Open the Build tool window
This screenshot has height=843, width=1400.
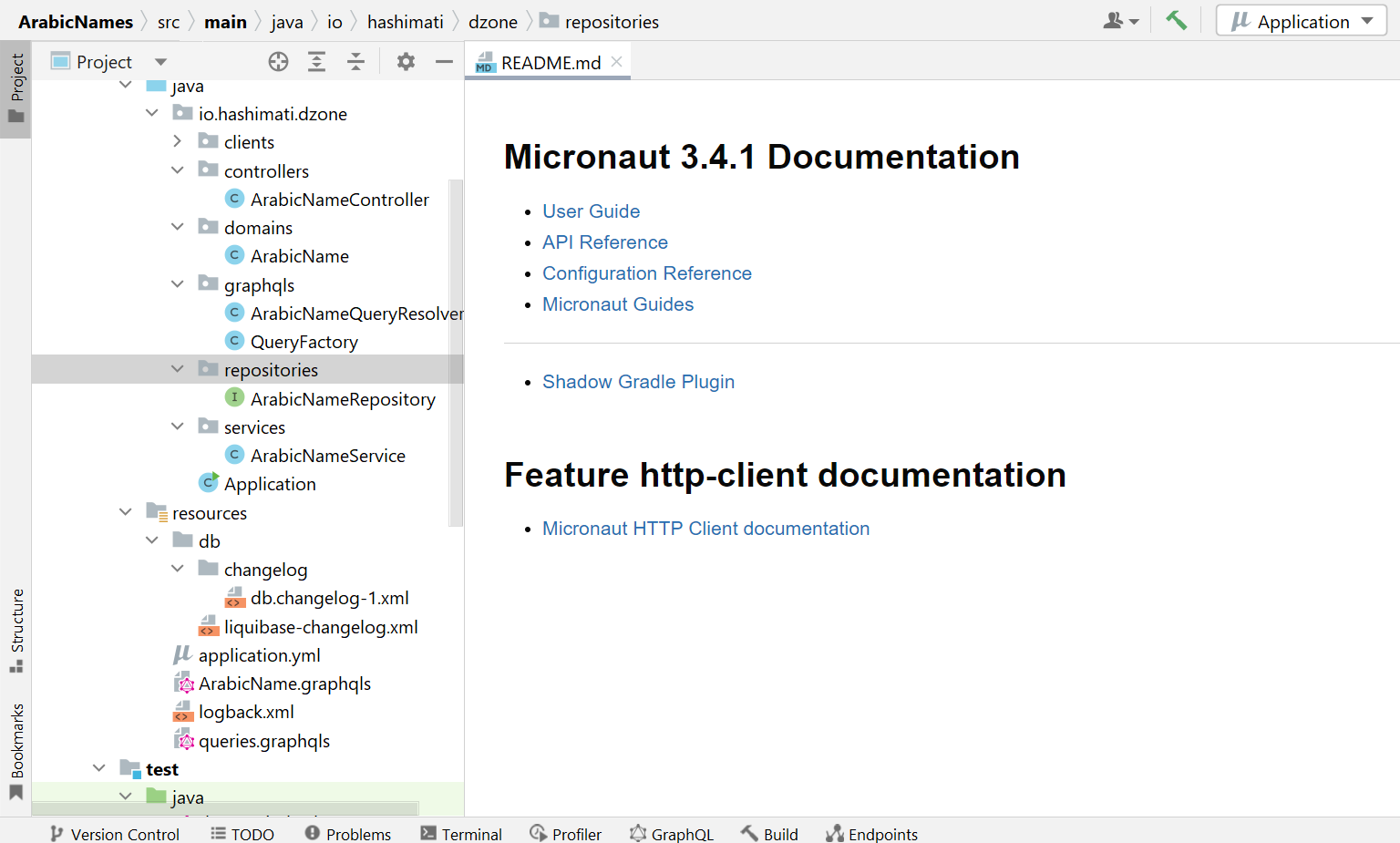(769, 834)
